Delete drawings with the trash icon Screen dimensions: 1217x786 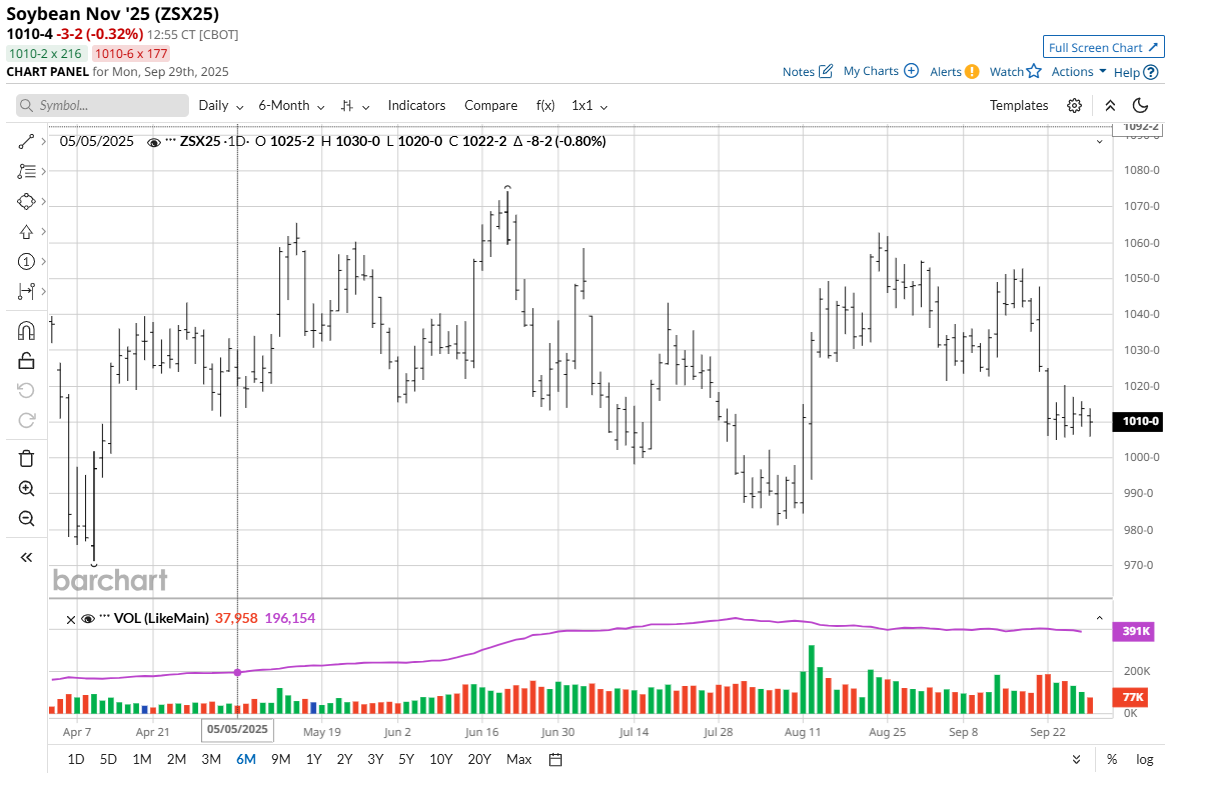[26, 459]
